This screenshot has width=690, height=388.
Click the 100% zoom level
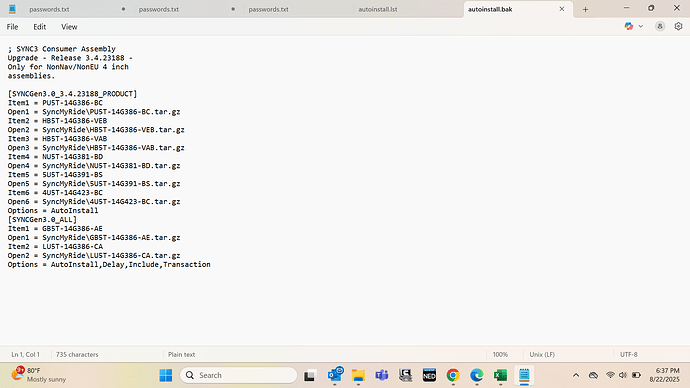pyautogui.click(x=500, y=354)
